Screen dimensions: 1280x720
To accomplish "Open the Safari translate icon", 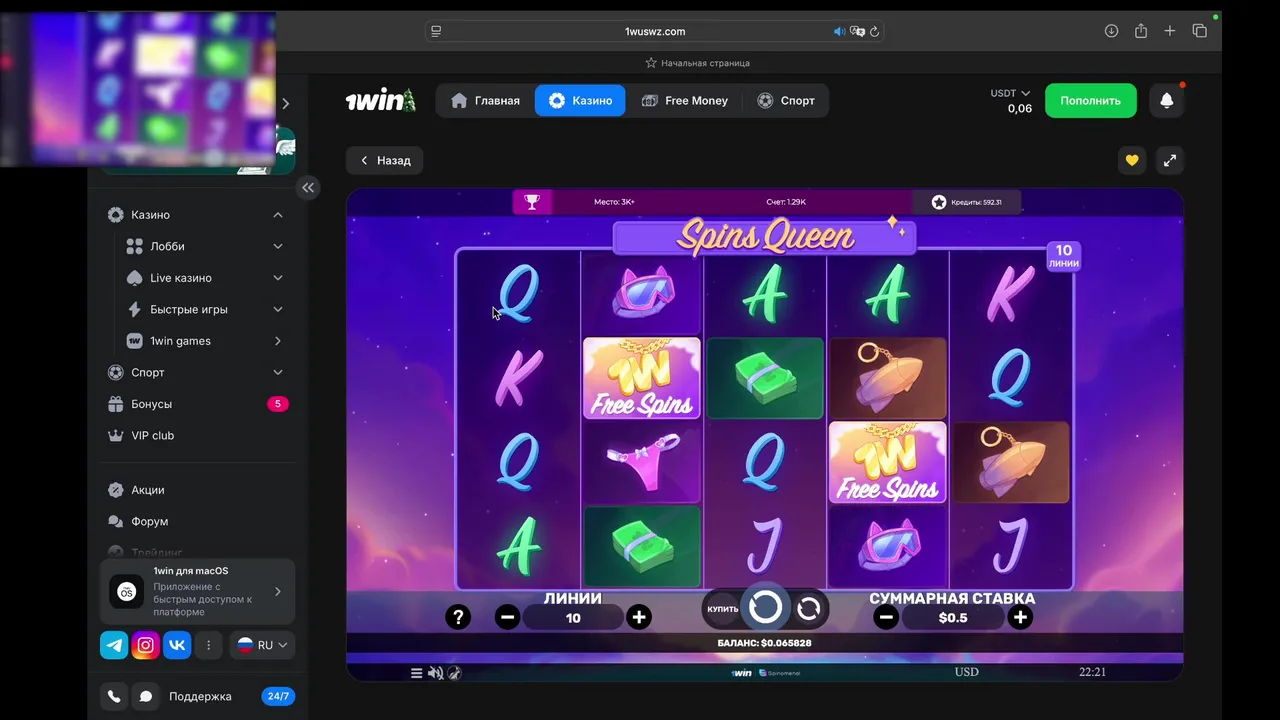I will [857, 31].
